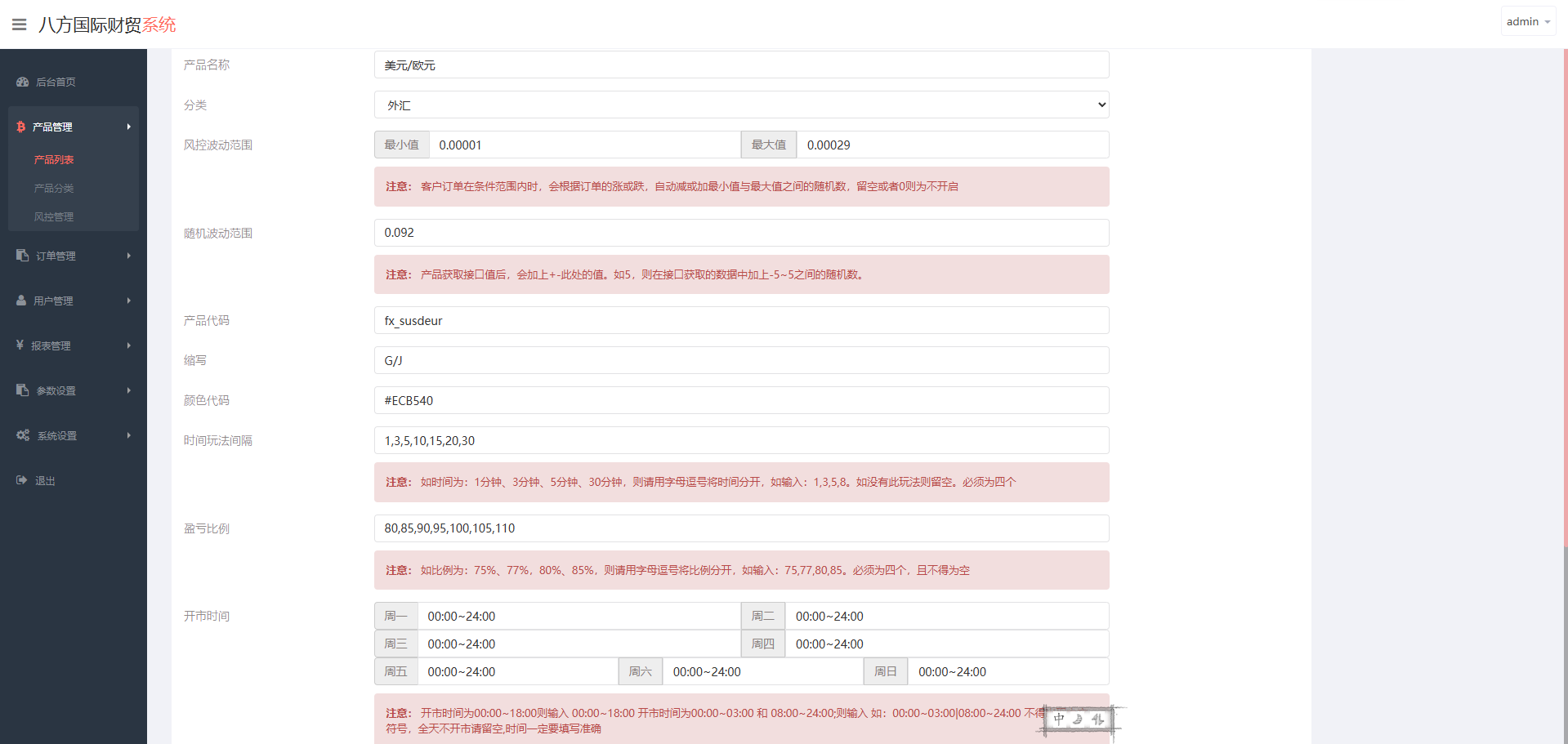Open the admin account dropdown
The width and height of the screenshot is (1568, 744).
(x=1526, y=20)
